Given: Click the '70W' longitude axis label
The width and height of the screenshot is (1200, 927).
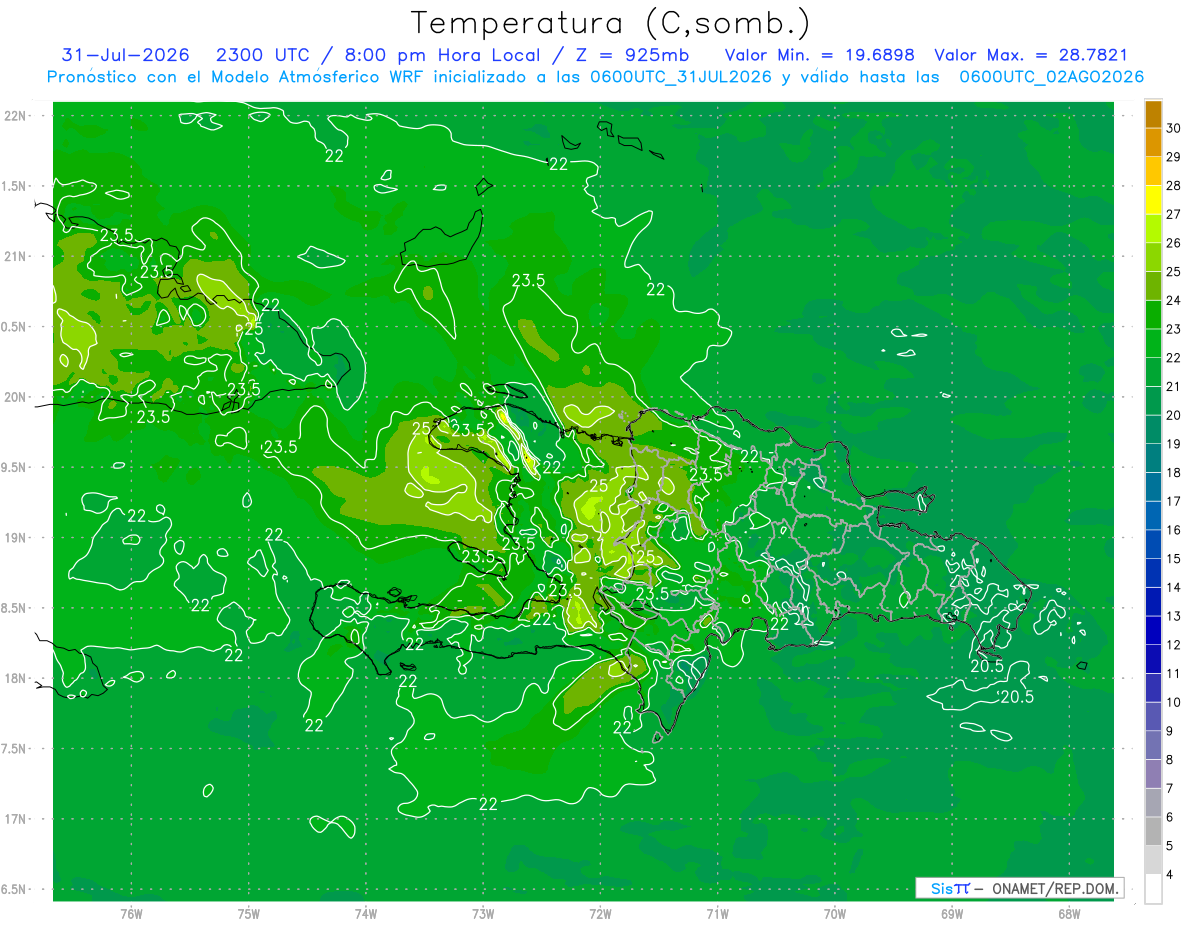Looking at the screenshot, I should 835,914.
